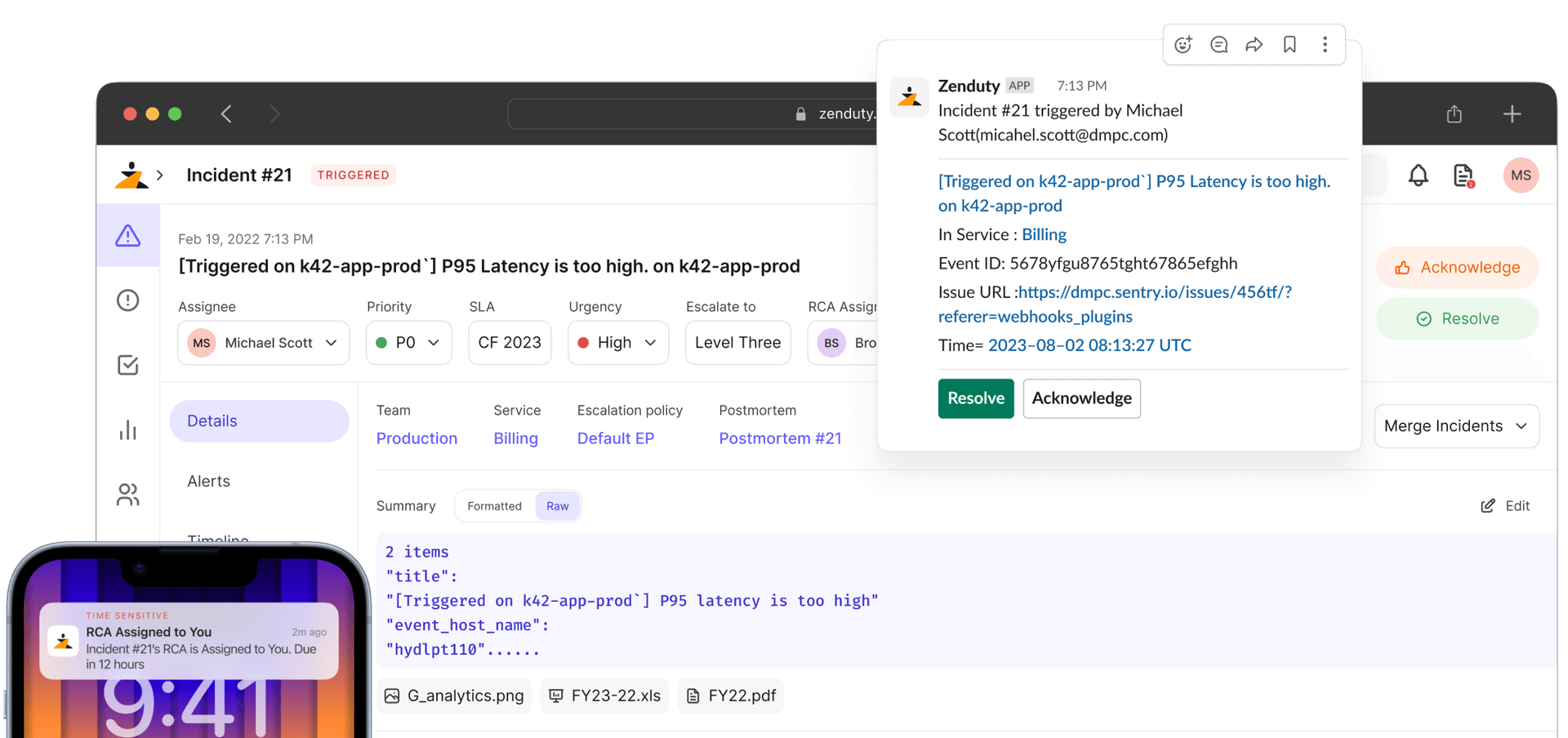Open the analytics bar chart sidebar icon
1568x738 pixels.
point(127,430)
